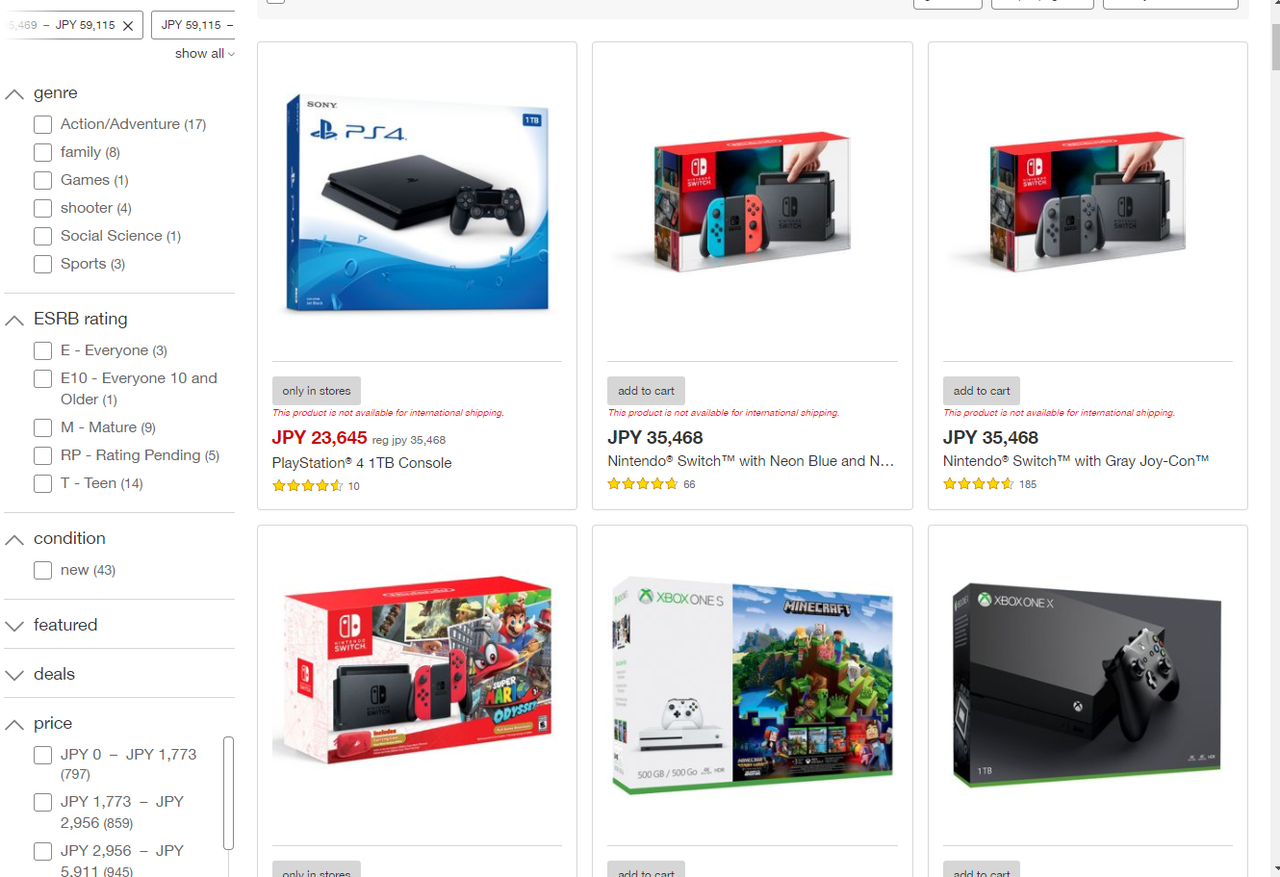Remove the JPY 59,115 price filter chip
The height and width of the screenshot is (877, 1280).
pyautogui.click(x=128, y=26)
